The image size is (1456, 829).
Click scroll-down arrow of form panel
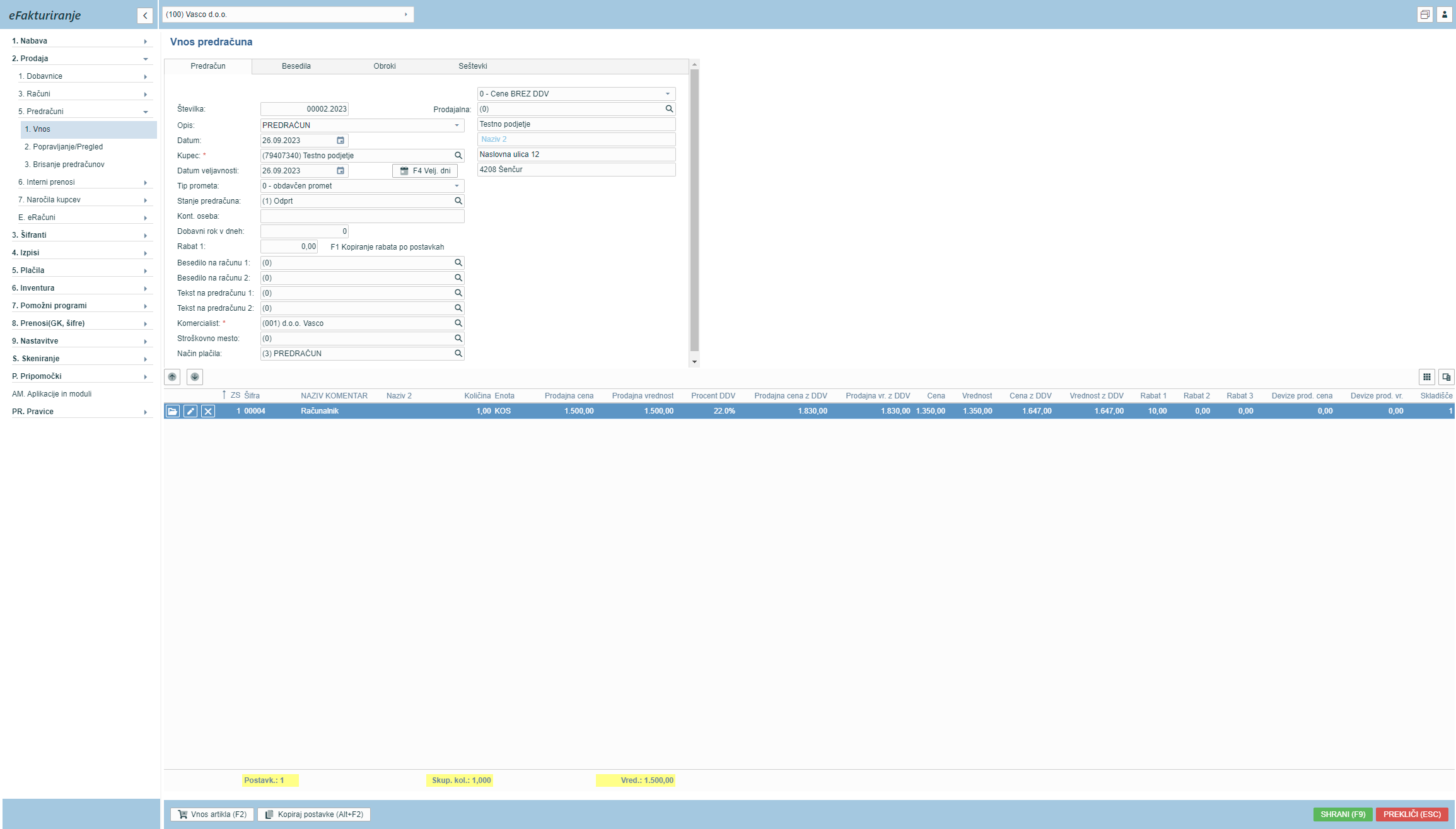694,362
